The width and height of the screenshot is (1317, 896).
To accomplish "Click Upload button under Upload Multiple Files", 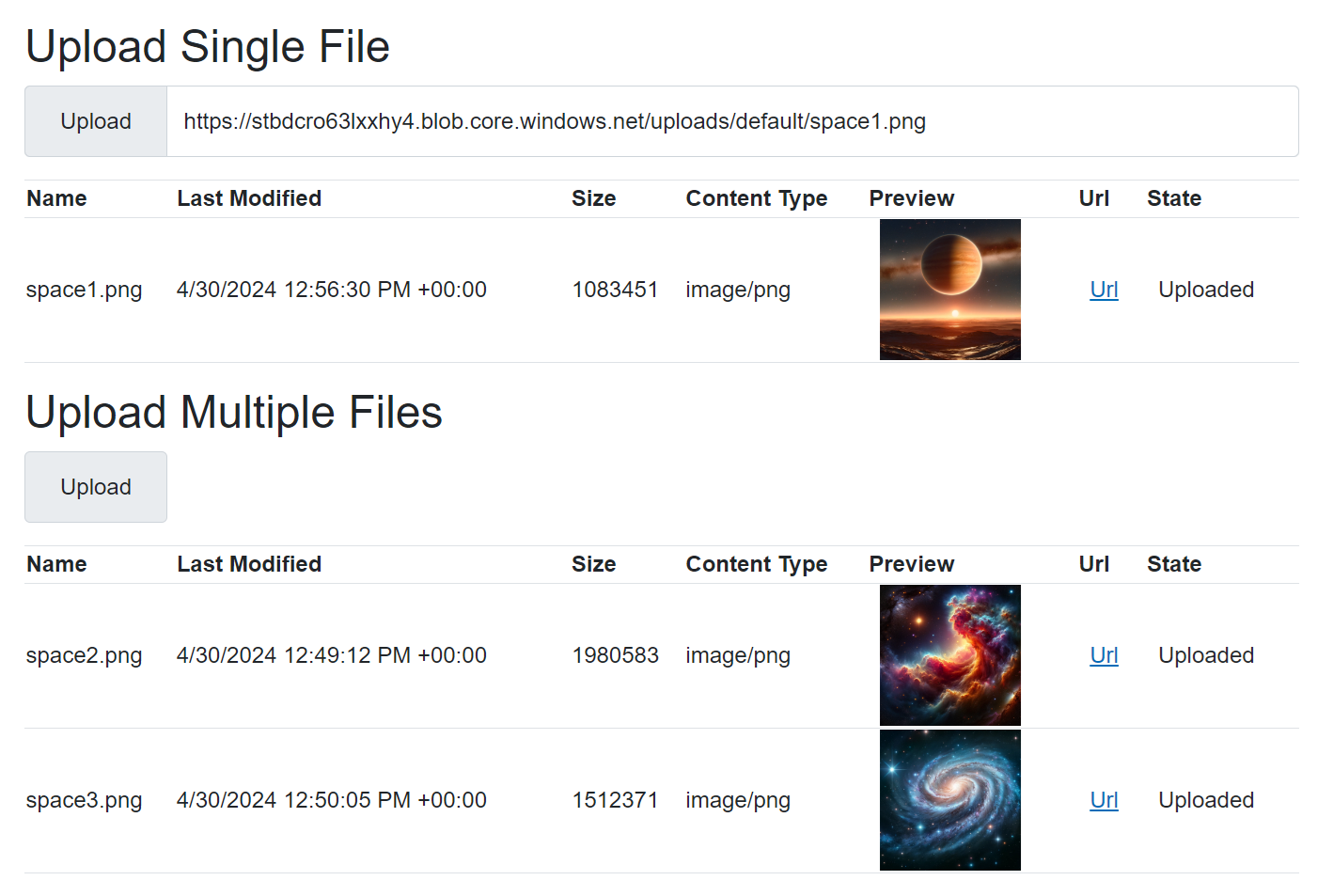I will [96, 487].
